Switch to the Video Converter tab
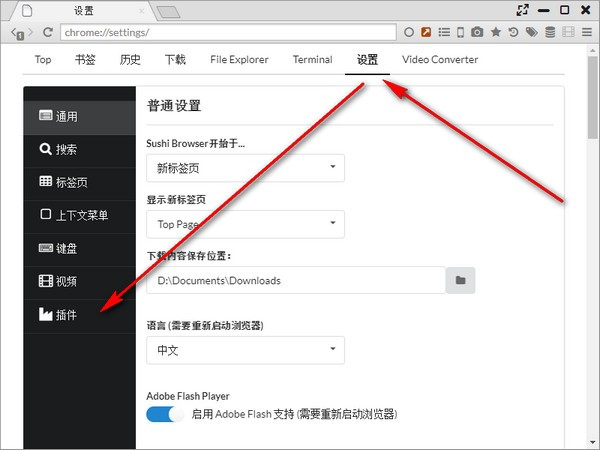600x450 pixels. tap(440, 60)
